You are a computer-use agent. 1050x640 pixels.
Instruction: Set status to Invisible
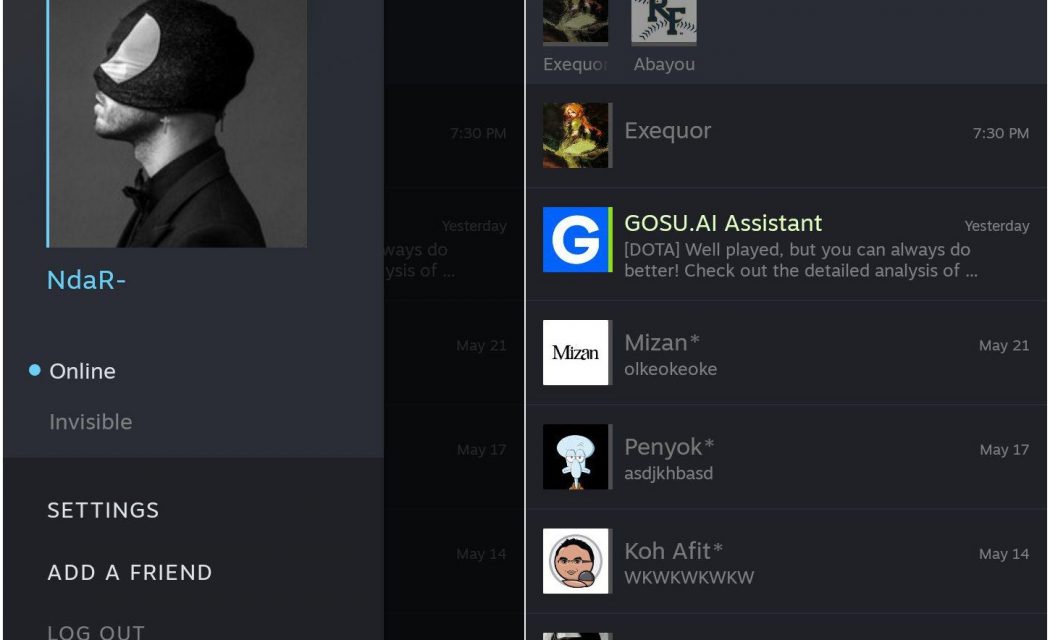90,422
